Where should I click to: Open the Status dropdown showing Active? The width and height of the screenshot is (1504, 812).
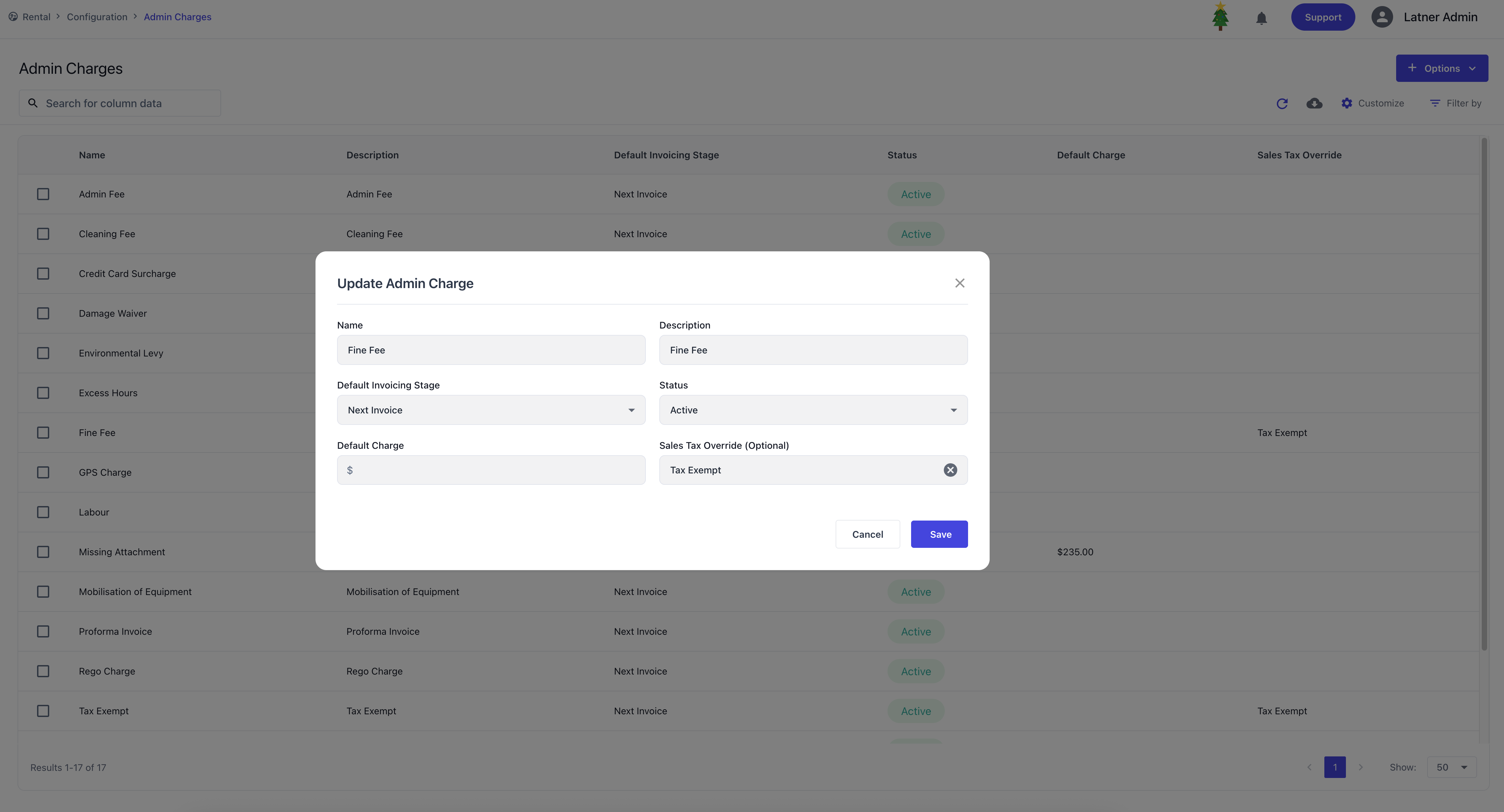coord(813,410)
